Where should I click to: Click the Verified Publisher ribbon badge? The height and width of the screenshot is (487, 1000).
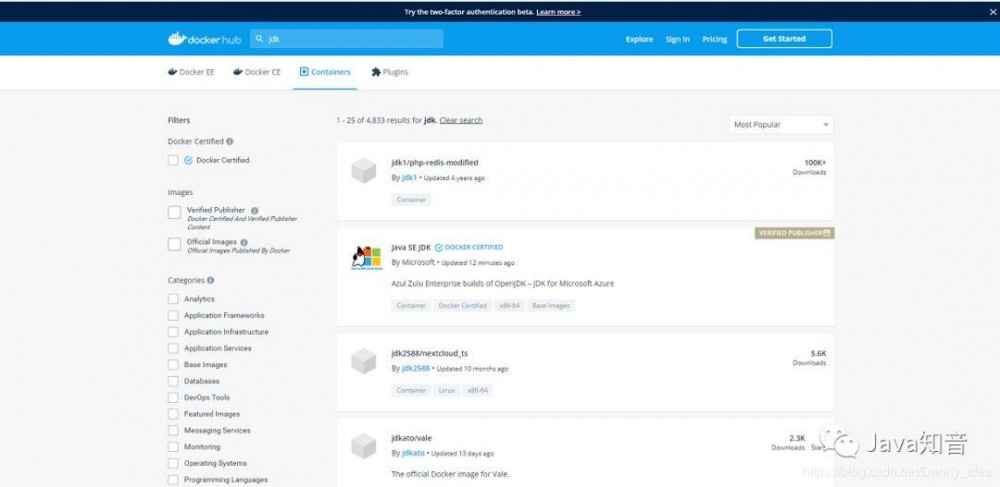click(795, 233)
